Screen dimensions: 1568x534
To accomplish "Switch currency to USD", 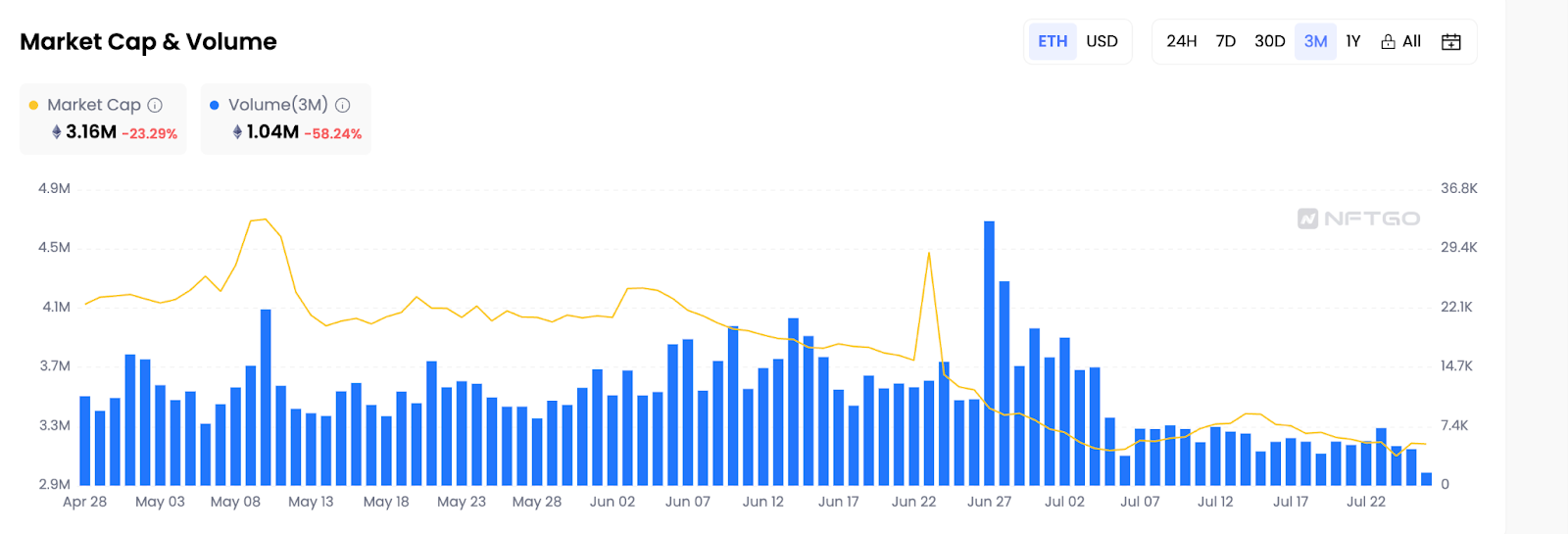I will point(1102,41).
